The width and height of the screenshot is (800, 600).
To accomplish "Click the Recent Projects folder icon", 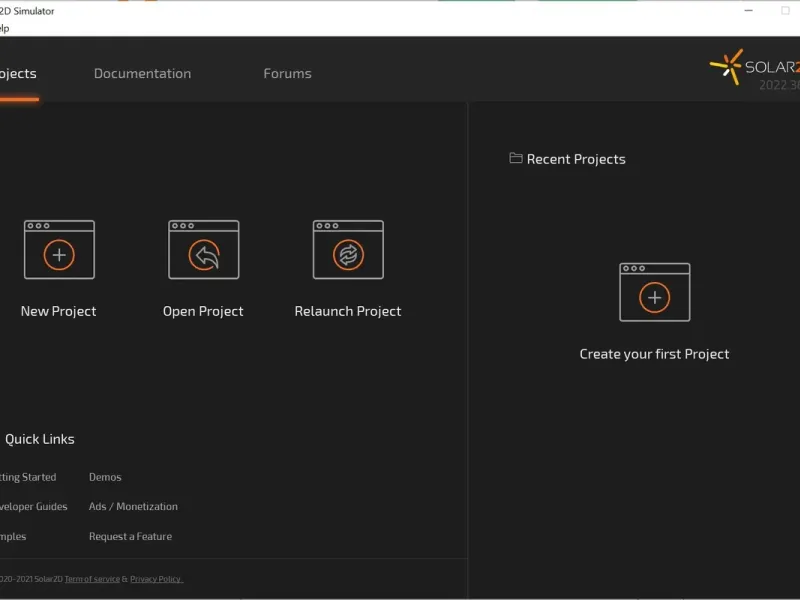I will pos(516,158).
